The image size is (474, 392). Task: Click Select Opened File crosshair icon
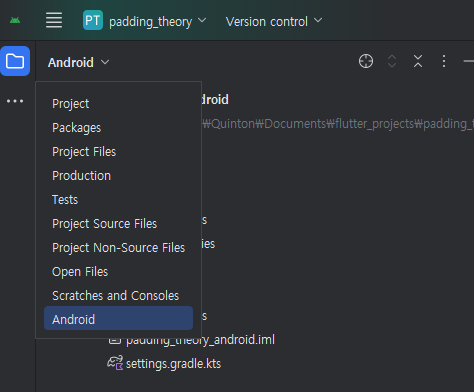[x=366, y=61]
